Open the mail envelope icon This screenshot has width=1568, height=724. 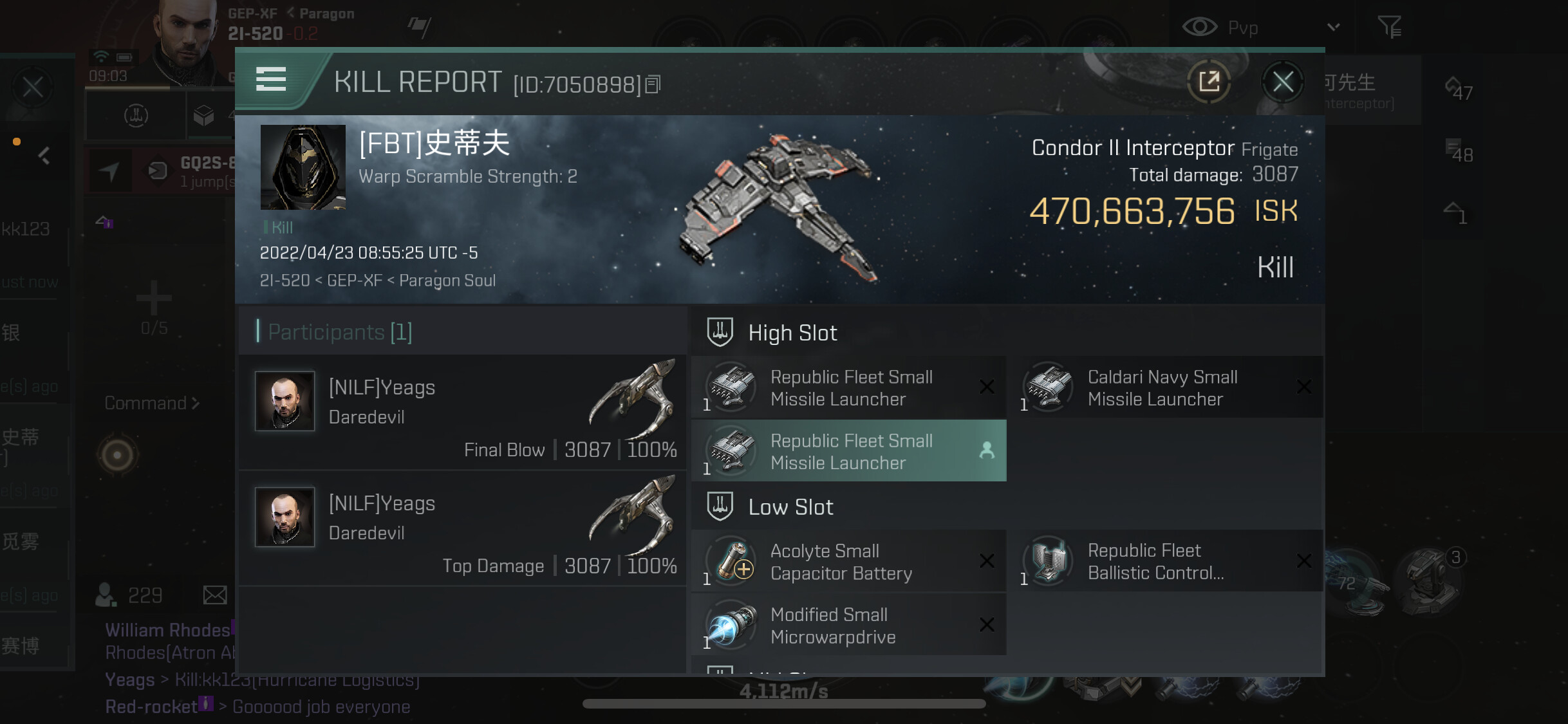(x=214, y=595)
